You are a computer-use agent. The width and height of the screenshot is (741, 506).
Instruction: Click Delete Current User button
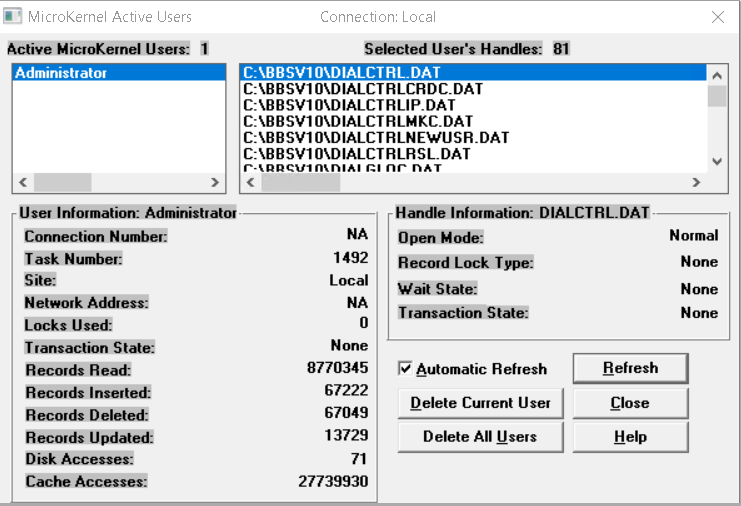click(480, 403)
